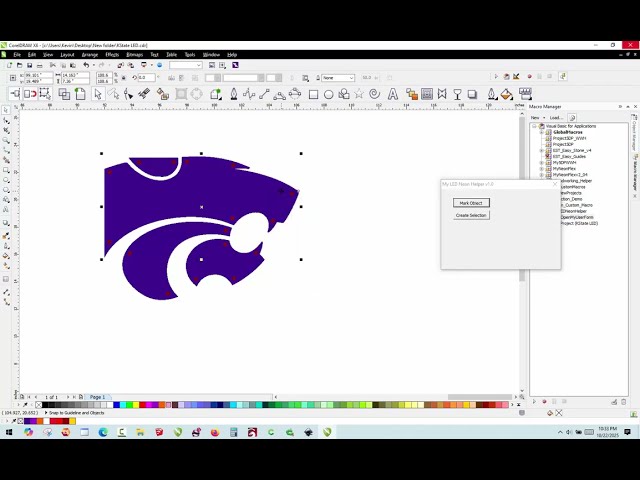Click the red Record macro button in the top toolbar
Image resolution: width=640 pixels, height=480 pixels.
529,77
